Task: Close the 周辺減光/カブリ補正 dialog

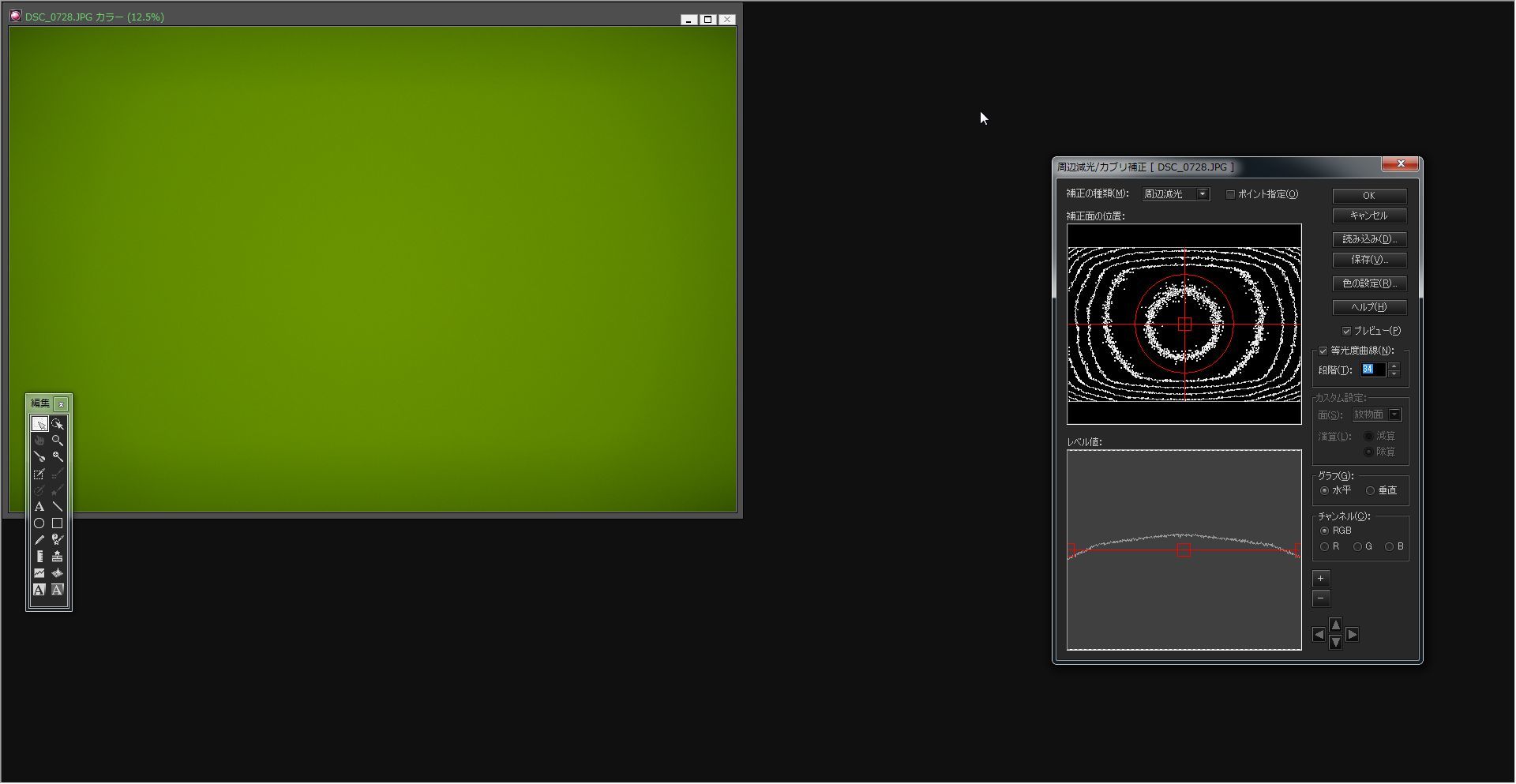Action: point(1401,164)
